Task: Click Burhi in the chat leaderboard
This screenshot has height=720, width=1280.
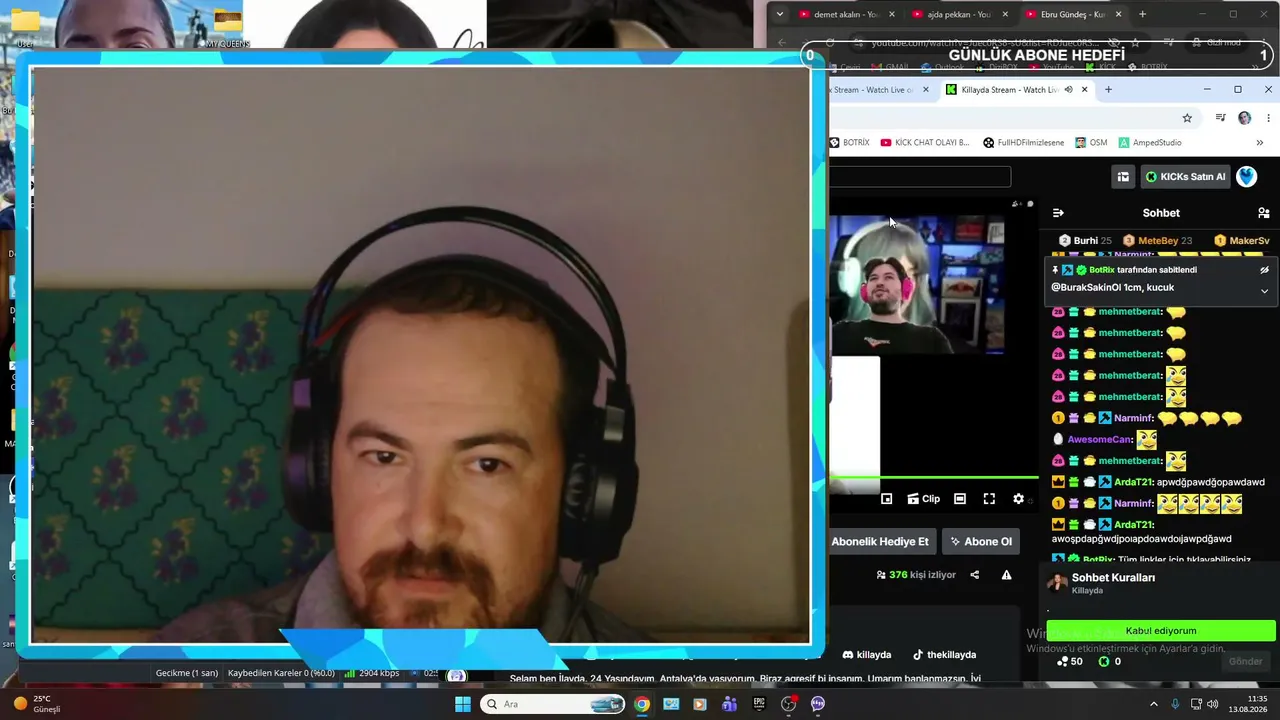Action: tap(1085, 241)
